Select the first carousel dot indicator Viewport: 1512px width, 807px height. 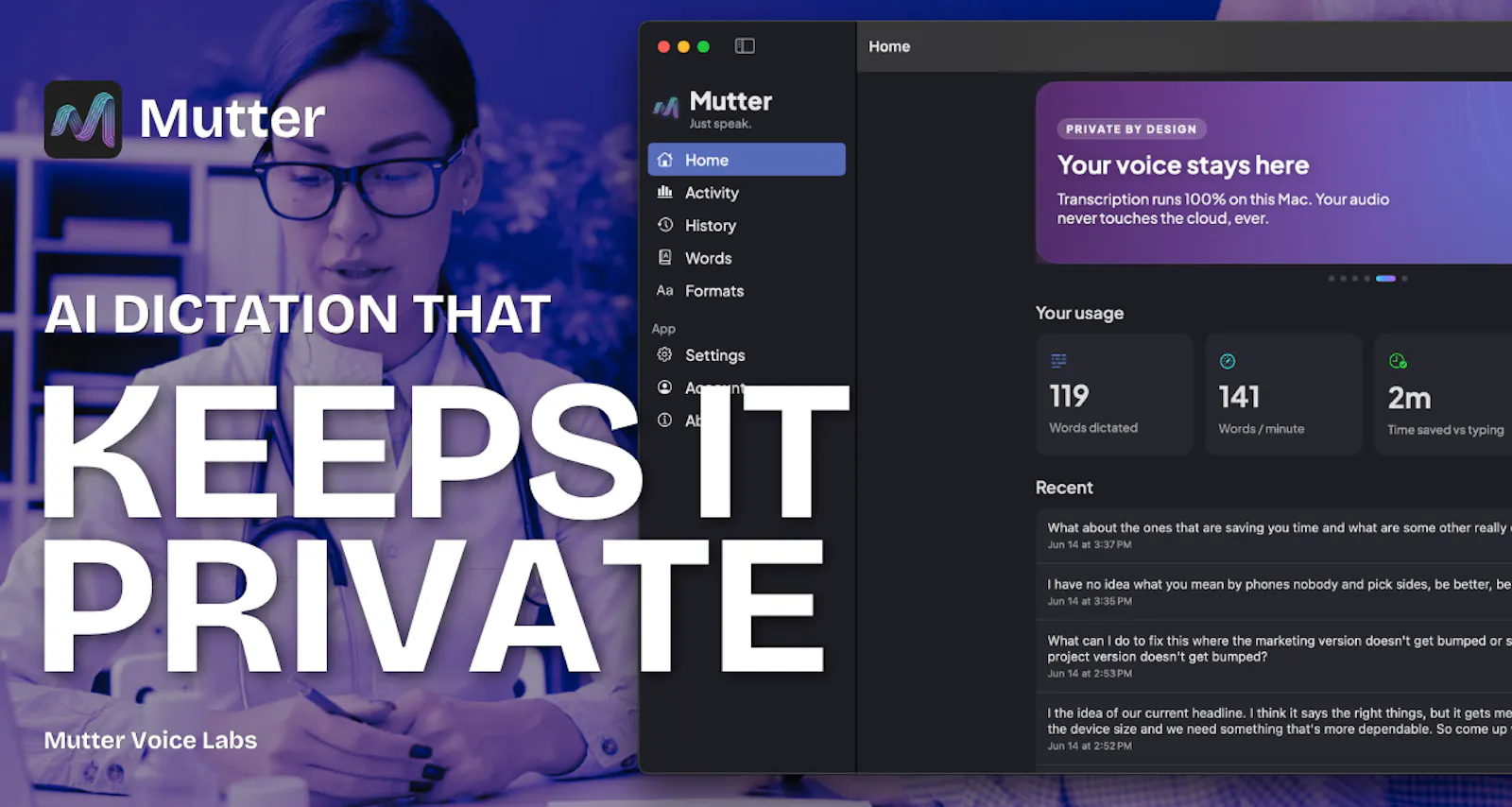point(1332,279)
